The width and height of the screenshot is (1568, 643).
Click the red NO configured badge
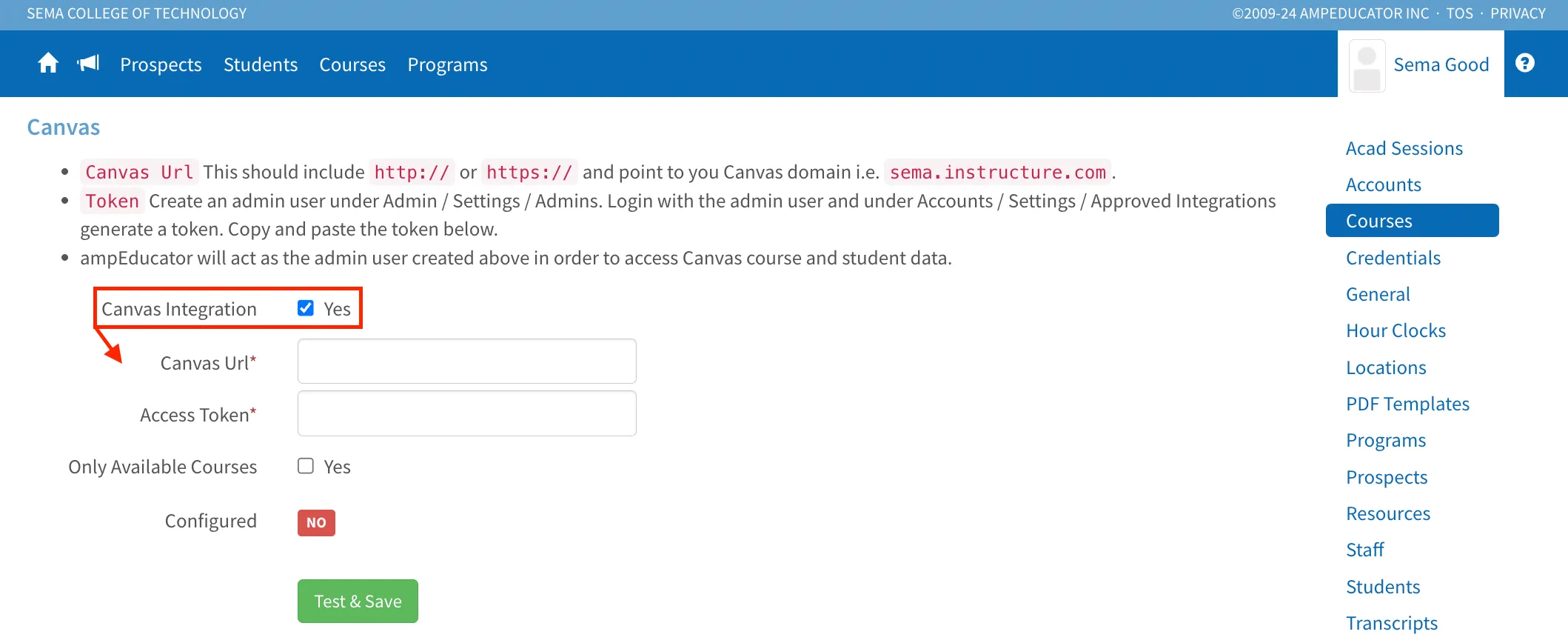(x=316, y=522)
